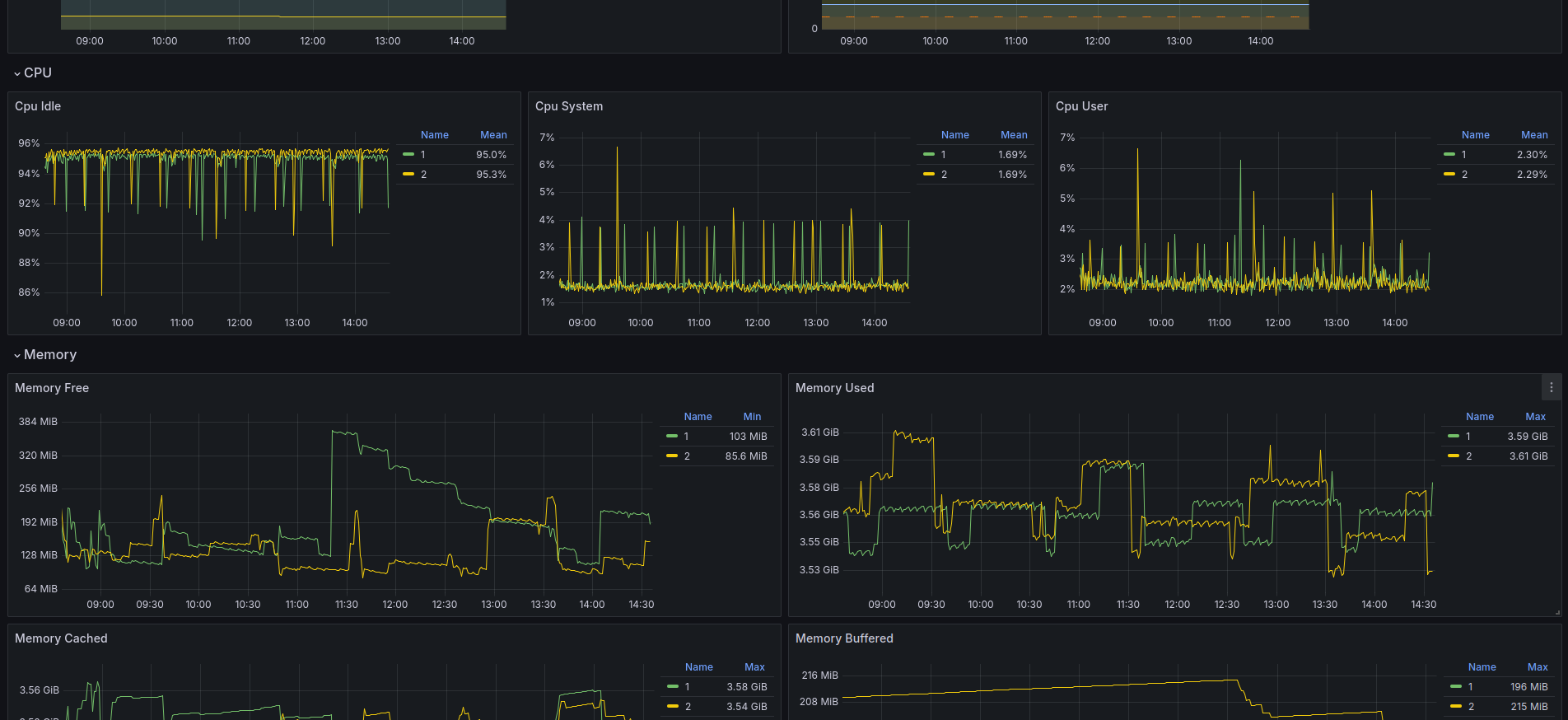Click yellow series color icon in Memory Cached legend
This screenshot has height=720, width=1568.
[x=673, y=707]
